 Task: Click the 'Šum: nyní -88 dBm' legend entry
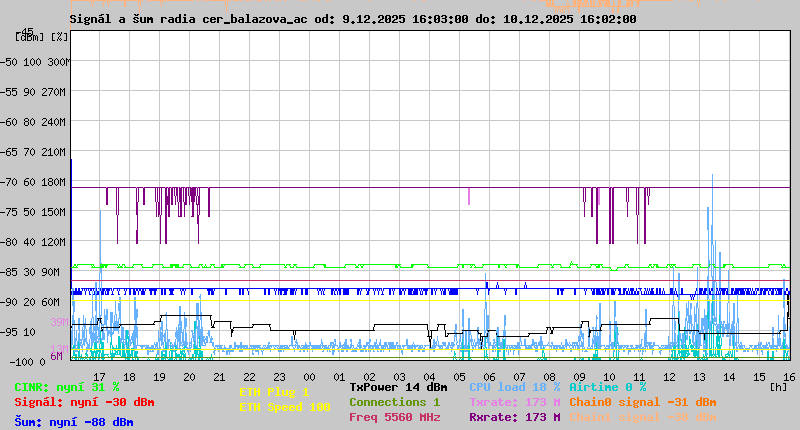(x=74, y=422)
